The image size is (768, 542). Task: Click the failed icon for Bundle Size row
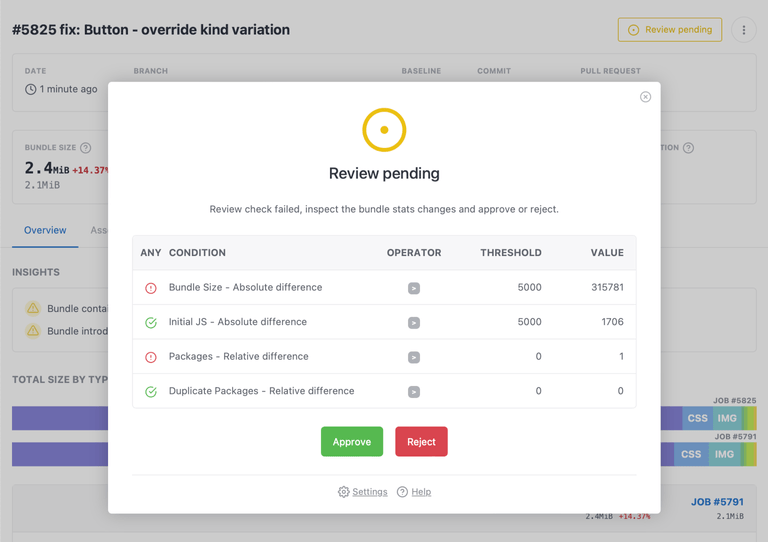point(151,288)
